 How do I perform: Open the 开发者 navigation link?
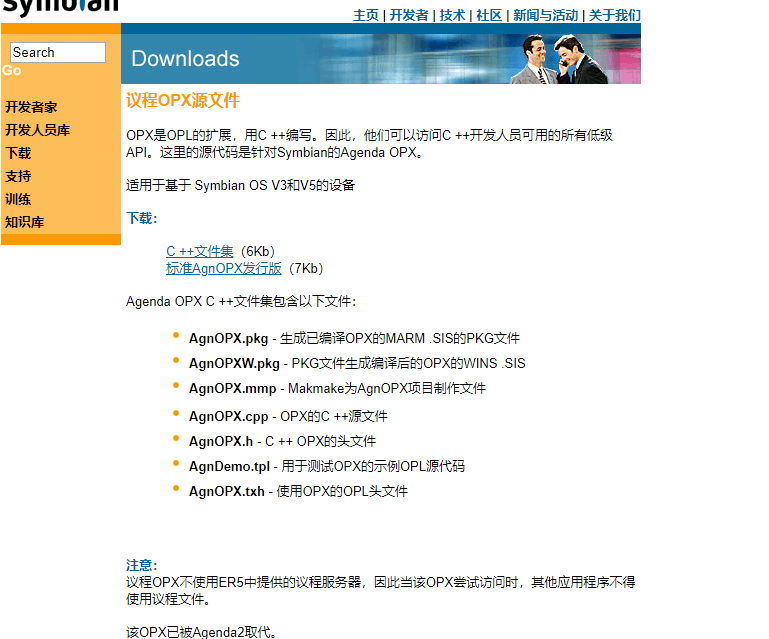409,16
